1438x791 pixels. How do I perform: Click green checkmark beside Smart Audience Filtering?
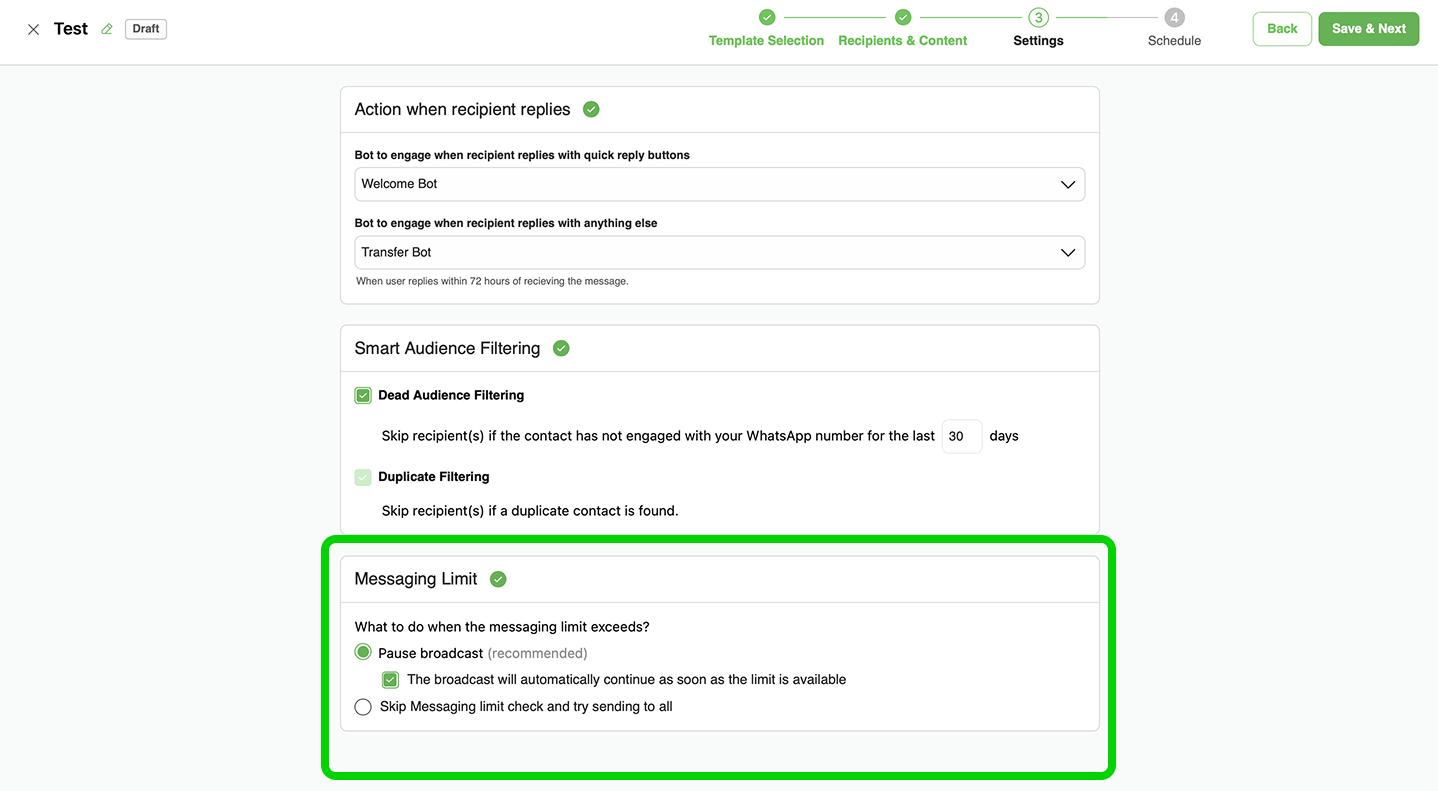pyautogui.click(x=561, y=348)
